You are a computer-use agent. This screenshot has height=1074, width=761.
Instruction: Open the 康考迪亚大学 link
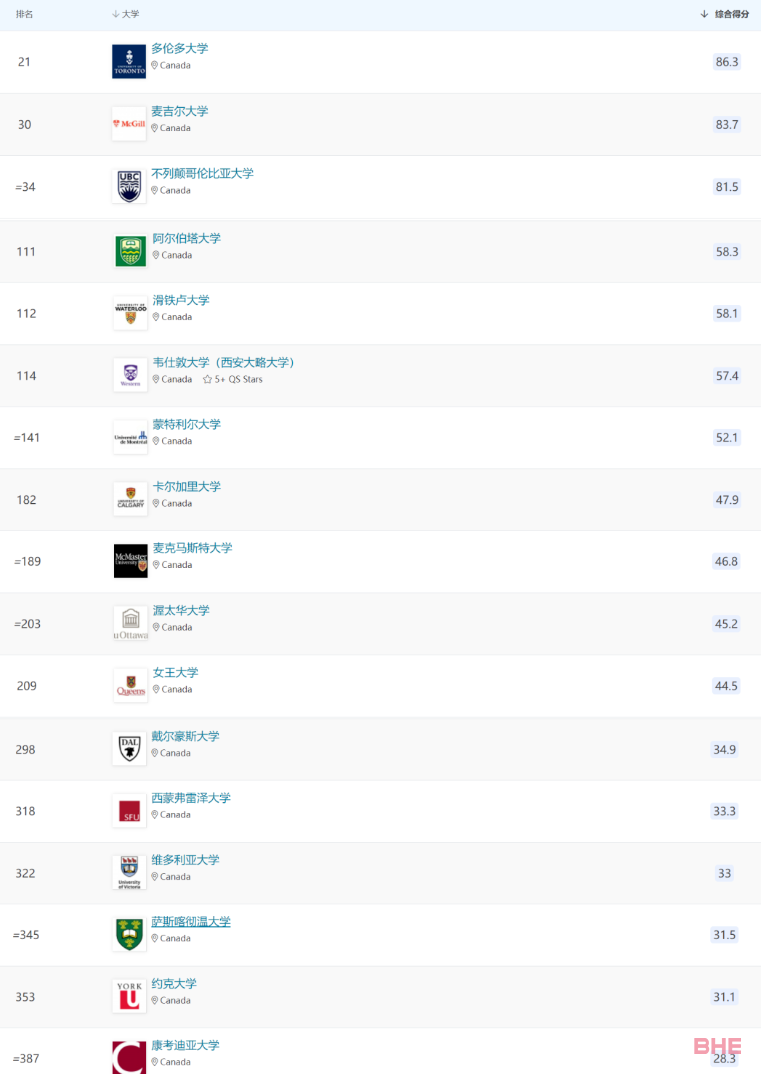(x=186, y=1045)
